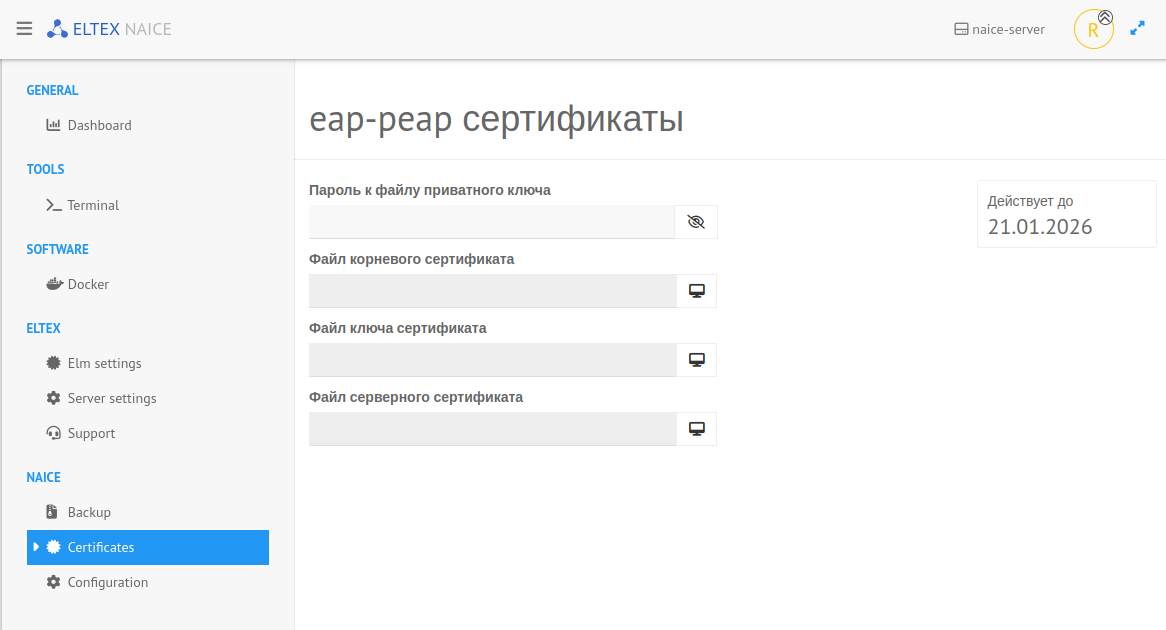The width and height of the screenshot is (1166, 630).
Task: Toggle fullscreen with expand arrows icon
Action: pos(1137,29)
